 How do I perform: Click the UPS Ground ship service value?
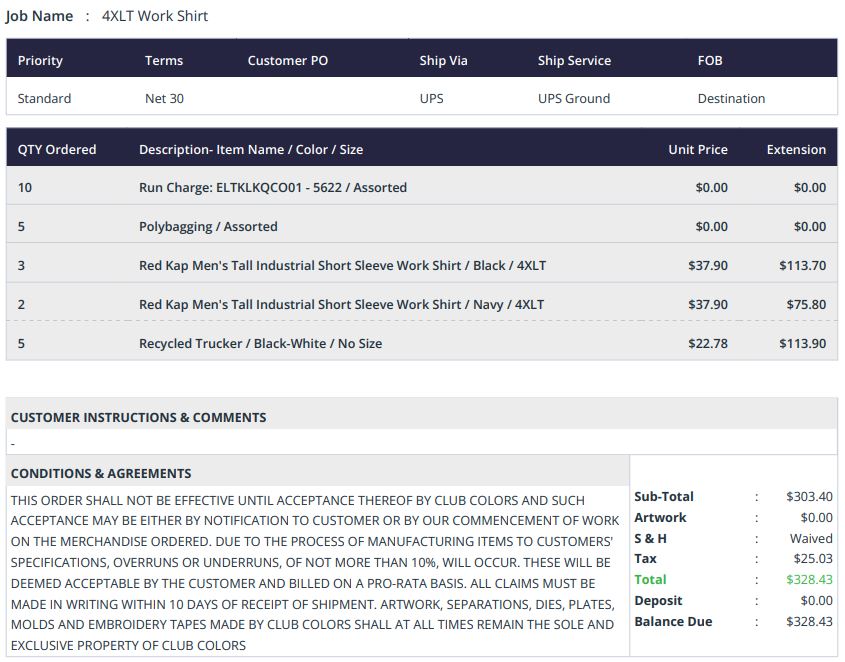[573, 99]
